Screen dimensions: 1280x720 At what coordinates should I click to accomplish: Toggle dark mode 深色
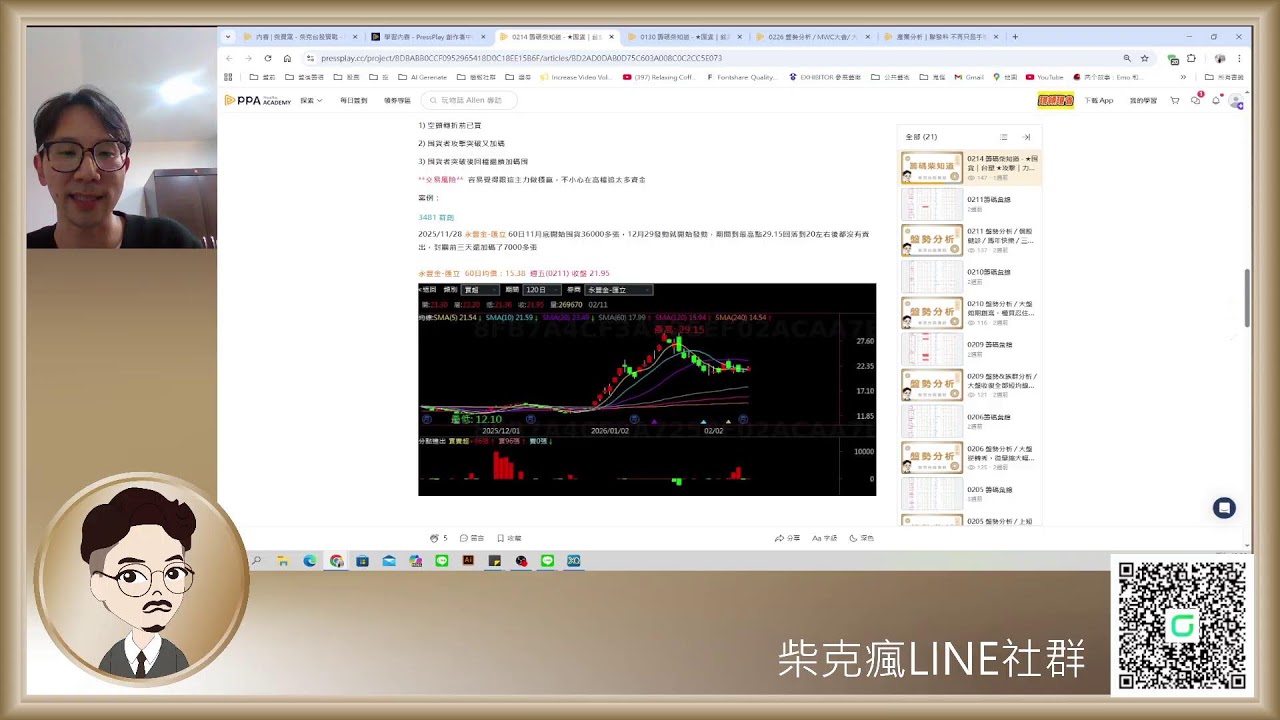point(861,538)
